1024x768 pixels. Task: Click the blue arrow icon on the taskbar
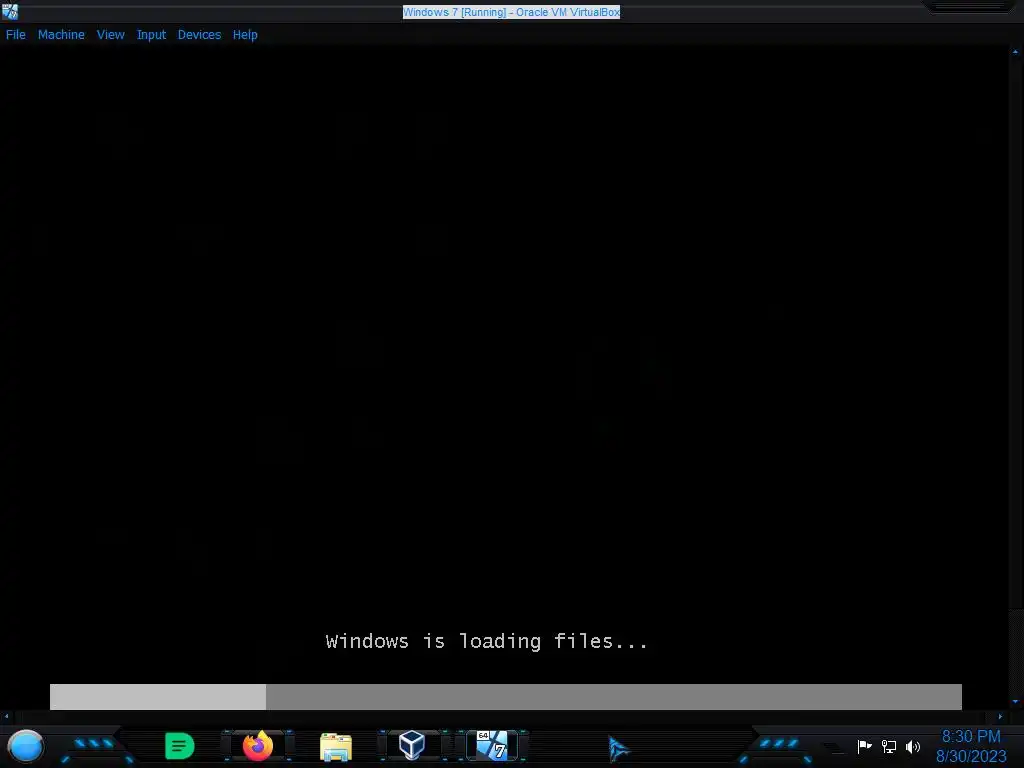(618, 748)
